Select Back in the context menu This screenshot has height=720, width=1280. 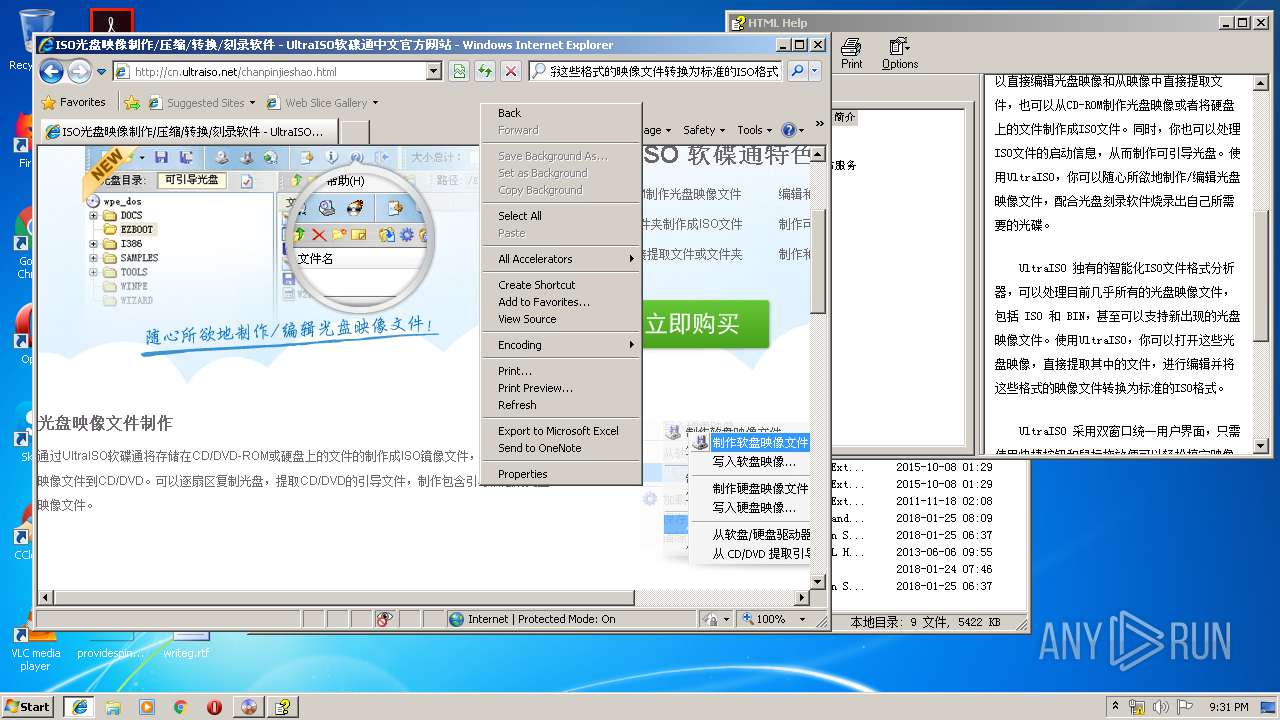[x=561, y=113]
